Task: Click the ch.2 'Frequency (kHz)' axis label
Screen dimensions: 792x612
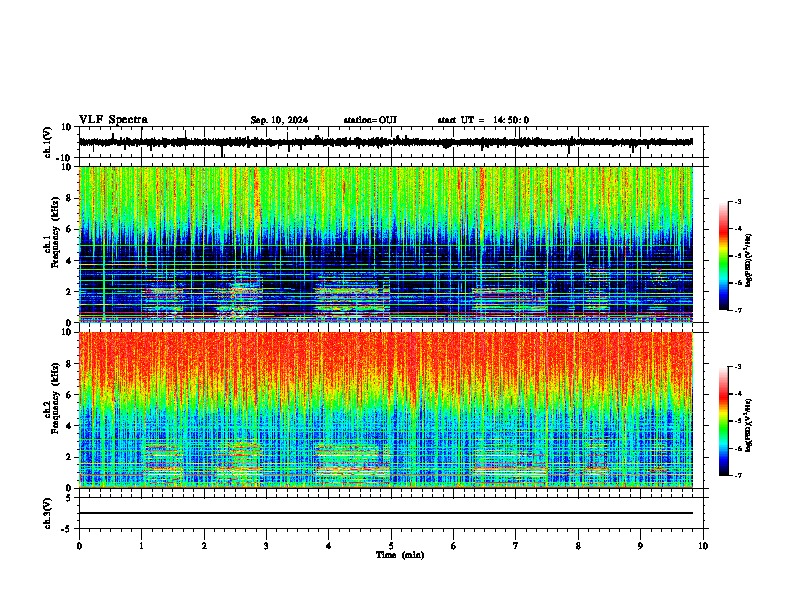Action: tap(55, 398)
